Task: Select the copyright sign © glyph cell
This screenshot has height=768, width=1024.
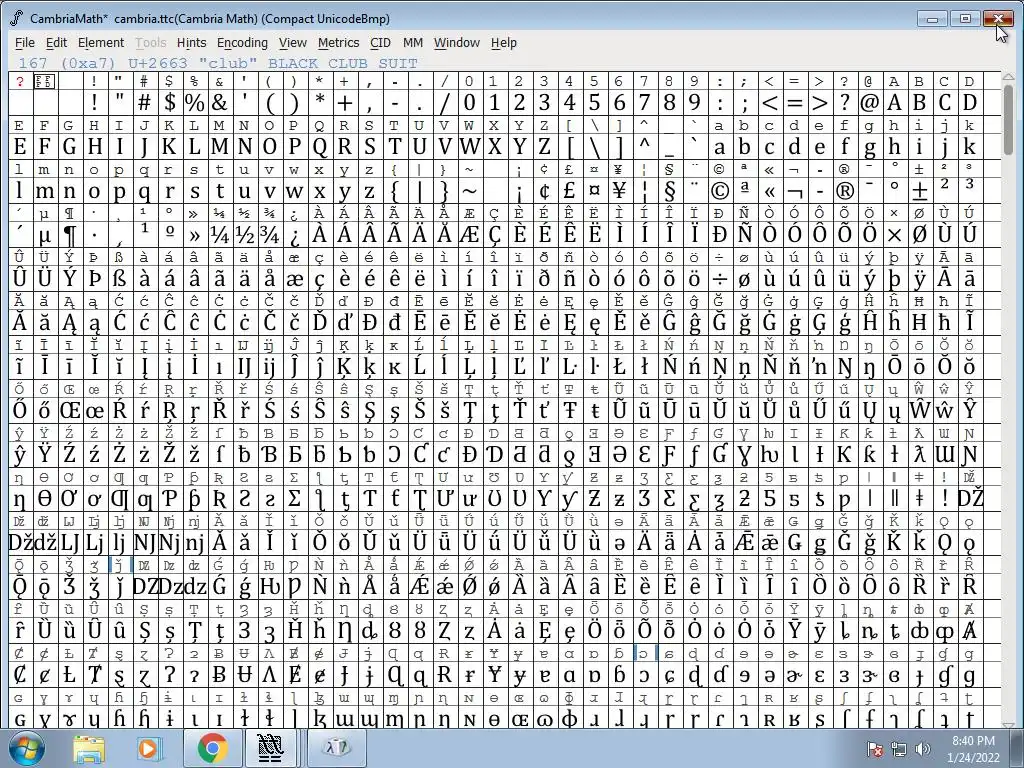Action: (x=719, y=191)
